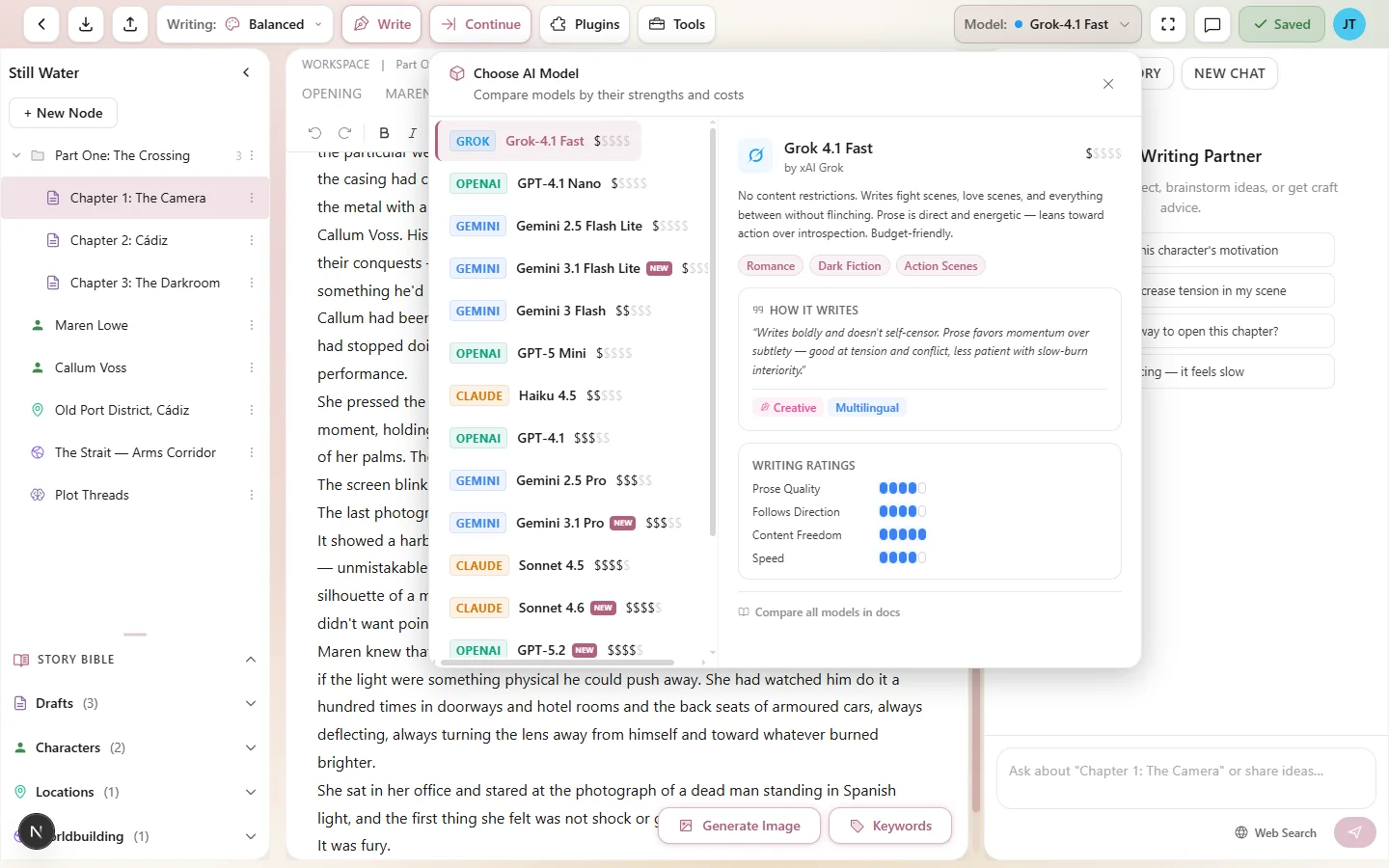Open the Plugins menu
Screen dimensions: 1389x868
pos(584,24)
